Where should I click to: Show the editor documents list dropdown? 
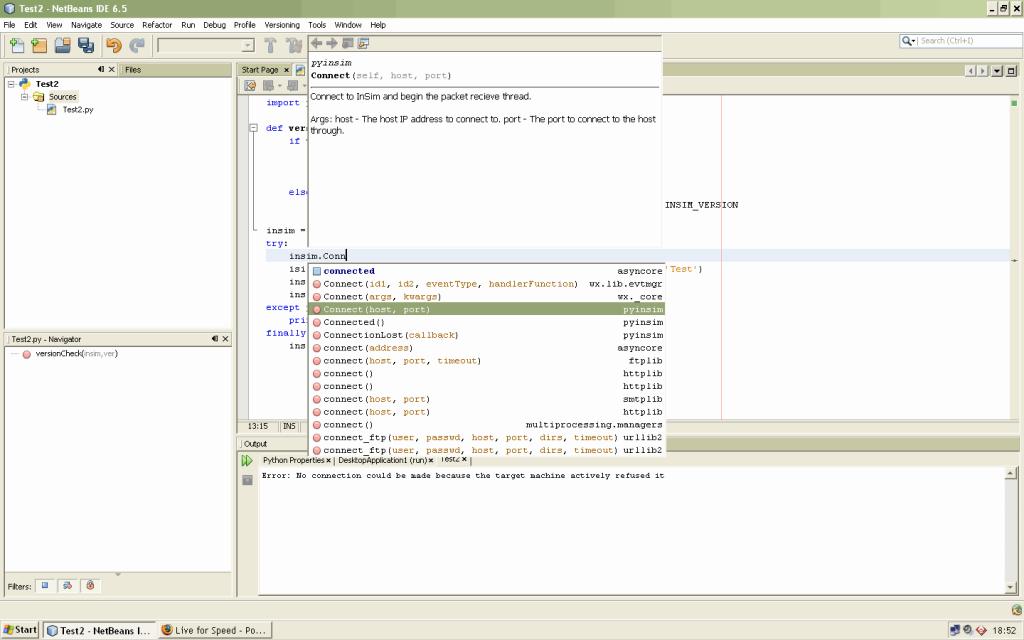click(997, 71)
